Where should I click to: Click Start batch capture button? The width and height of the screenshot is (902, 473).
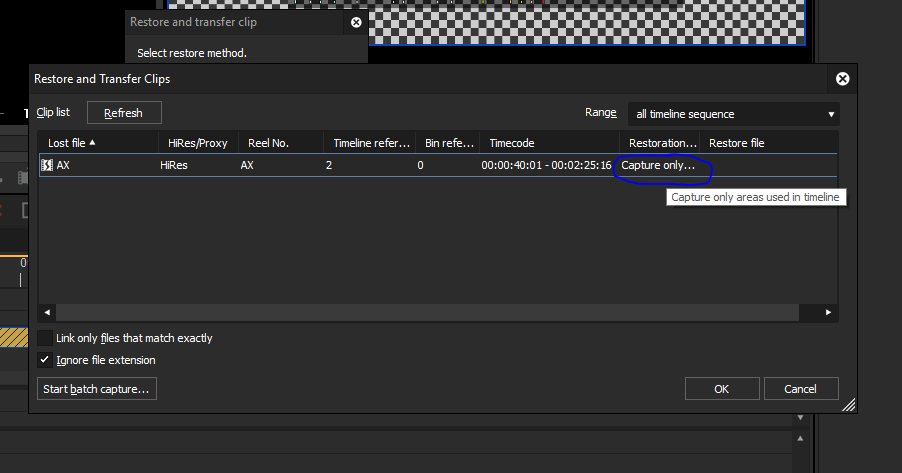[97, 389]
